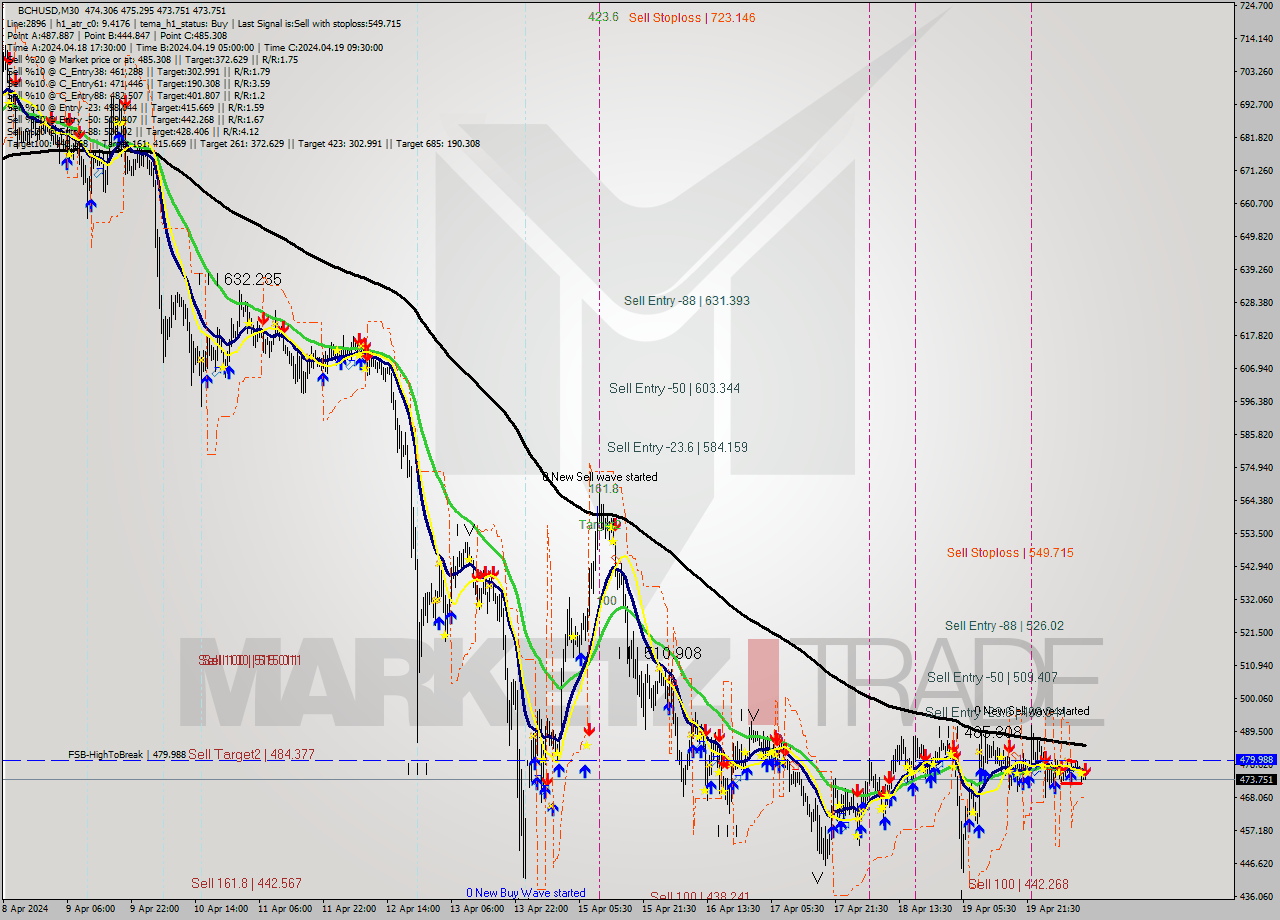Click the 617.820 price axis value
This screenshot has width=1280, height=920.
[x=1256, y=335]
